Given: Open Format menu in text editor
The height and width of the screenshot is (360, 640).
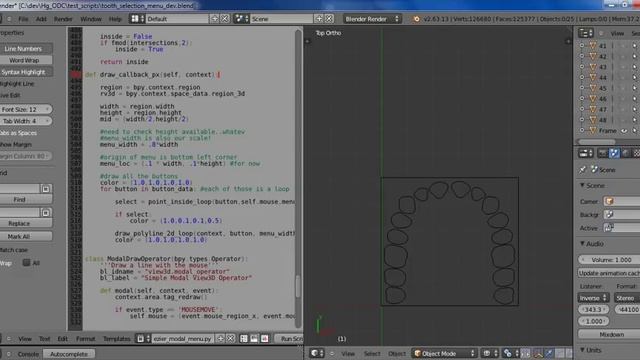Looking at the screenshot, I should [x=85, y=339].
